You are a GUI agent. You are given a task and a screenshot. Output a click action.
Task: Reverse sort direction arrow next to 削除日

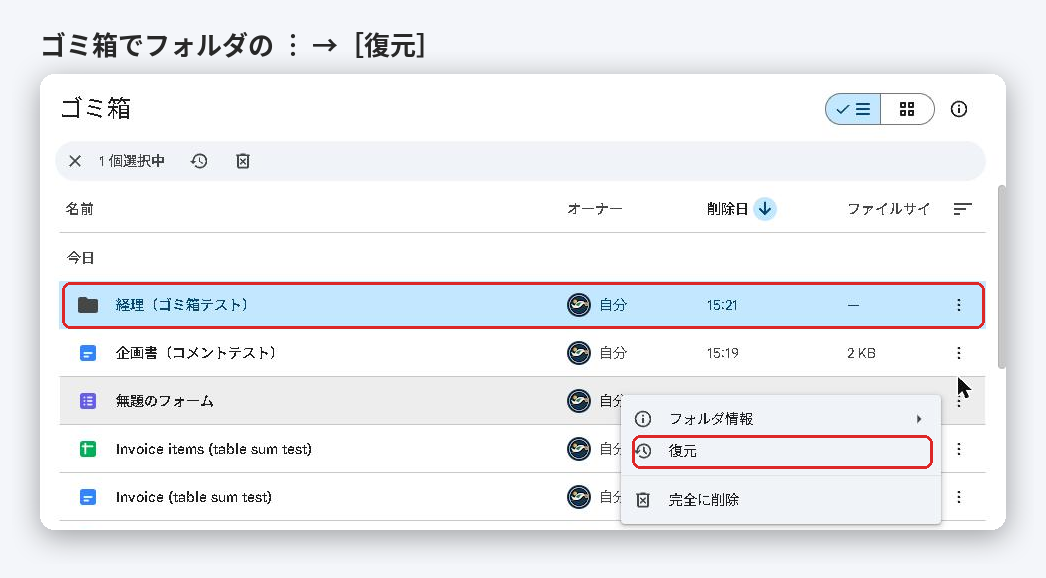(x=765, y=209)
